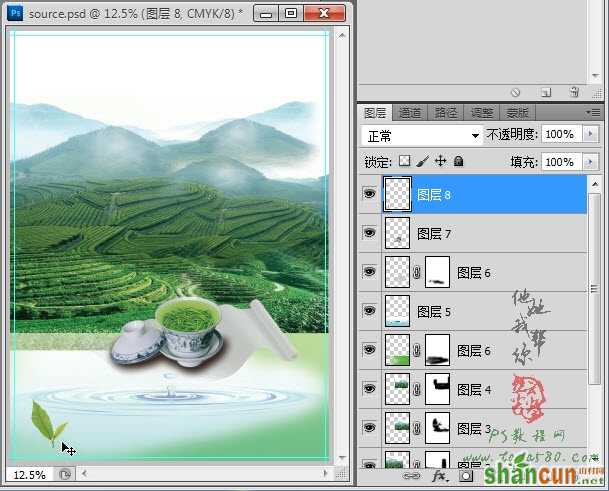Click the document's vertical scrollbar down arrow

(x=342, y=459)
